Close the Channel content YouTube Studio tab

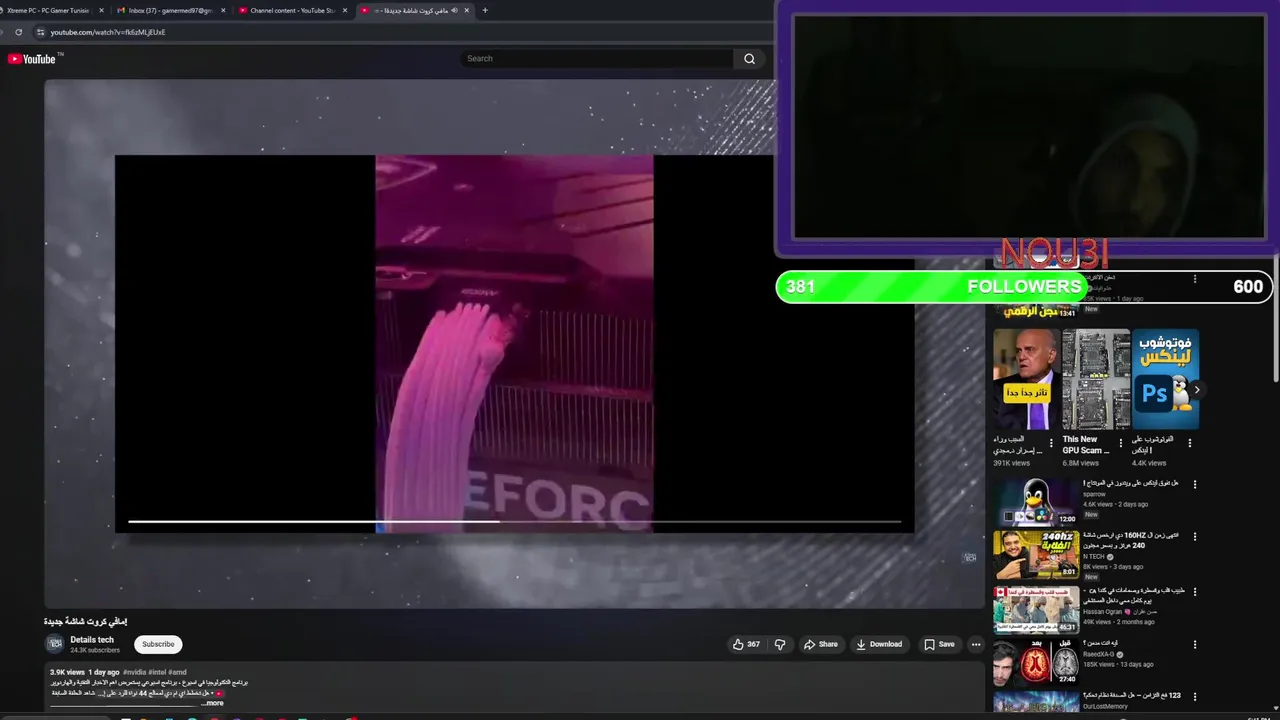pyautogui.click(x=345, y=10)
